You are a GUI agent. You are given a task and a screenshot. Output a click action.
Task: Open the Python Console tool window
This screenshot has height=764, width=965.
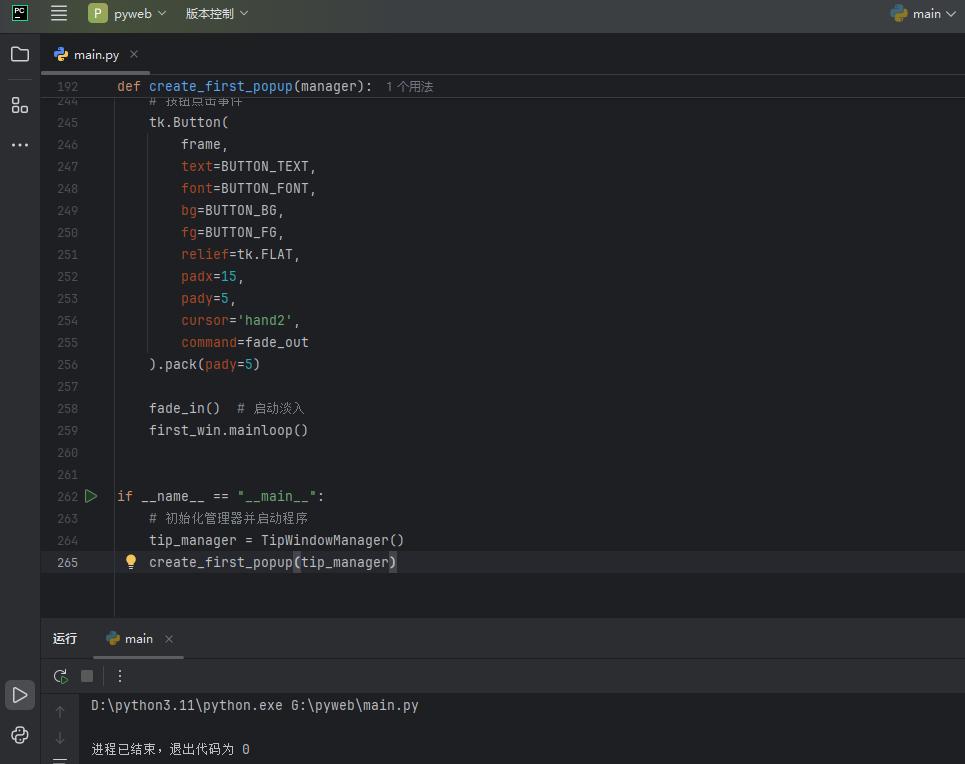[x=20, y=735]
